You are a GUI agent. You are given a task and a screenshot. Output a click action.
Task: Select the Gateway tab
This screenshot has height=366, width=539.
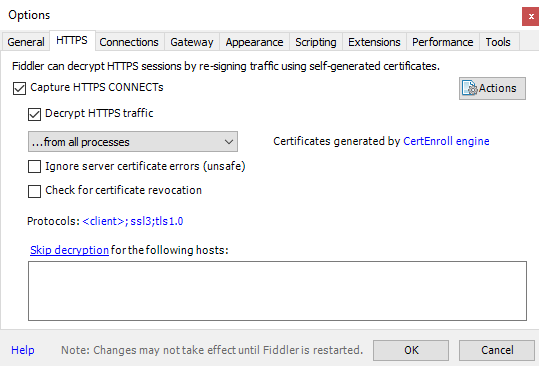click(x=192, y=42)
